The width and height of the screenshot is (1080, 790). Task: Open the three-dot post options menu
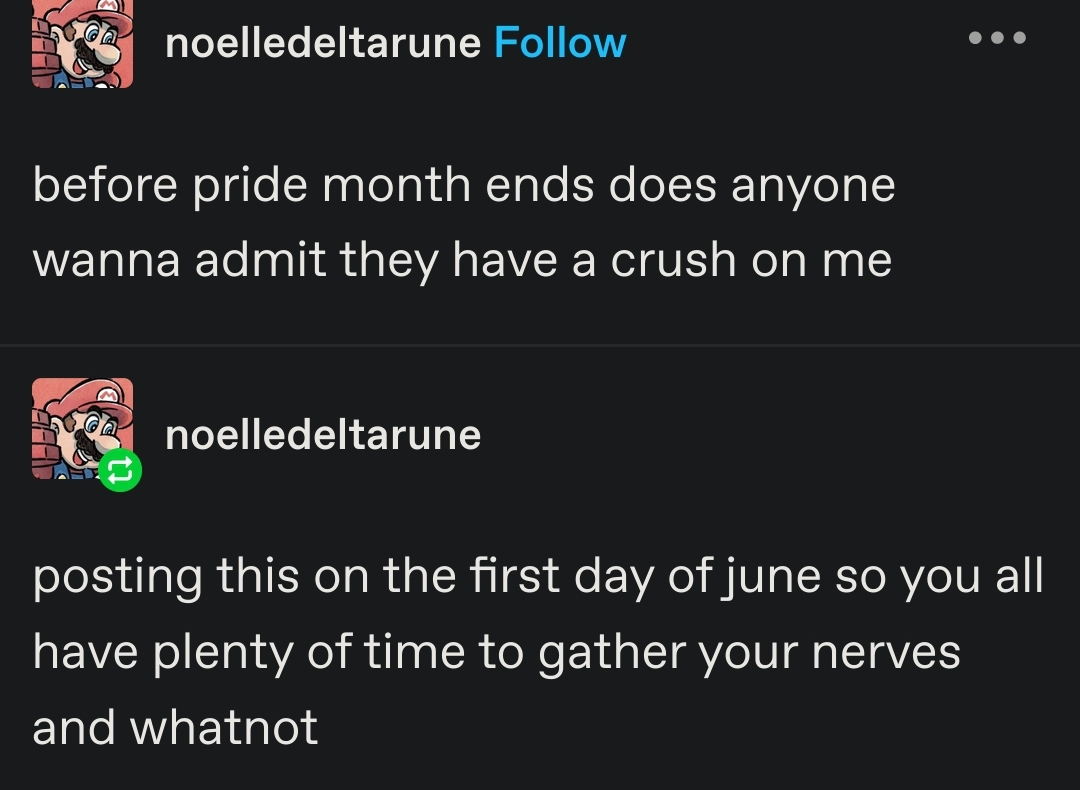click(x=997, y=39)
